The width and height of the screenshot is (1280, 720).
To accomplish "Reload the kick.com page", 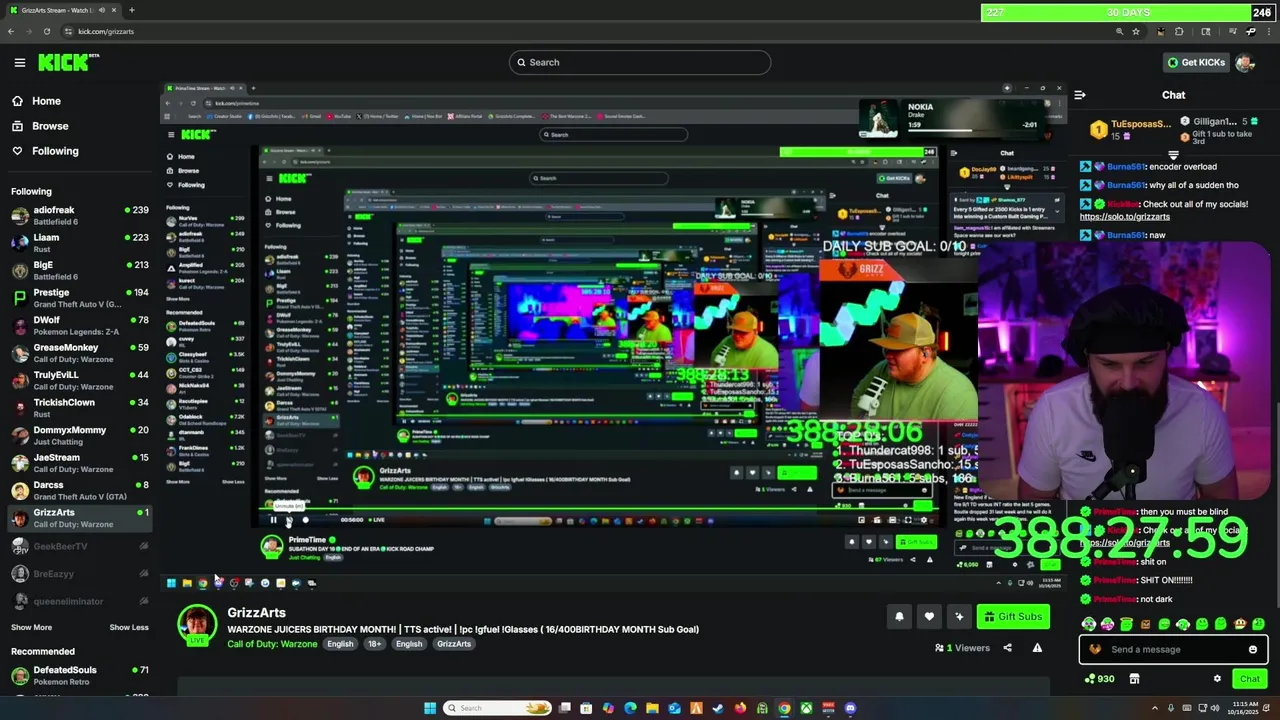I will [x=46, y=31].
